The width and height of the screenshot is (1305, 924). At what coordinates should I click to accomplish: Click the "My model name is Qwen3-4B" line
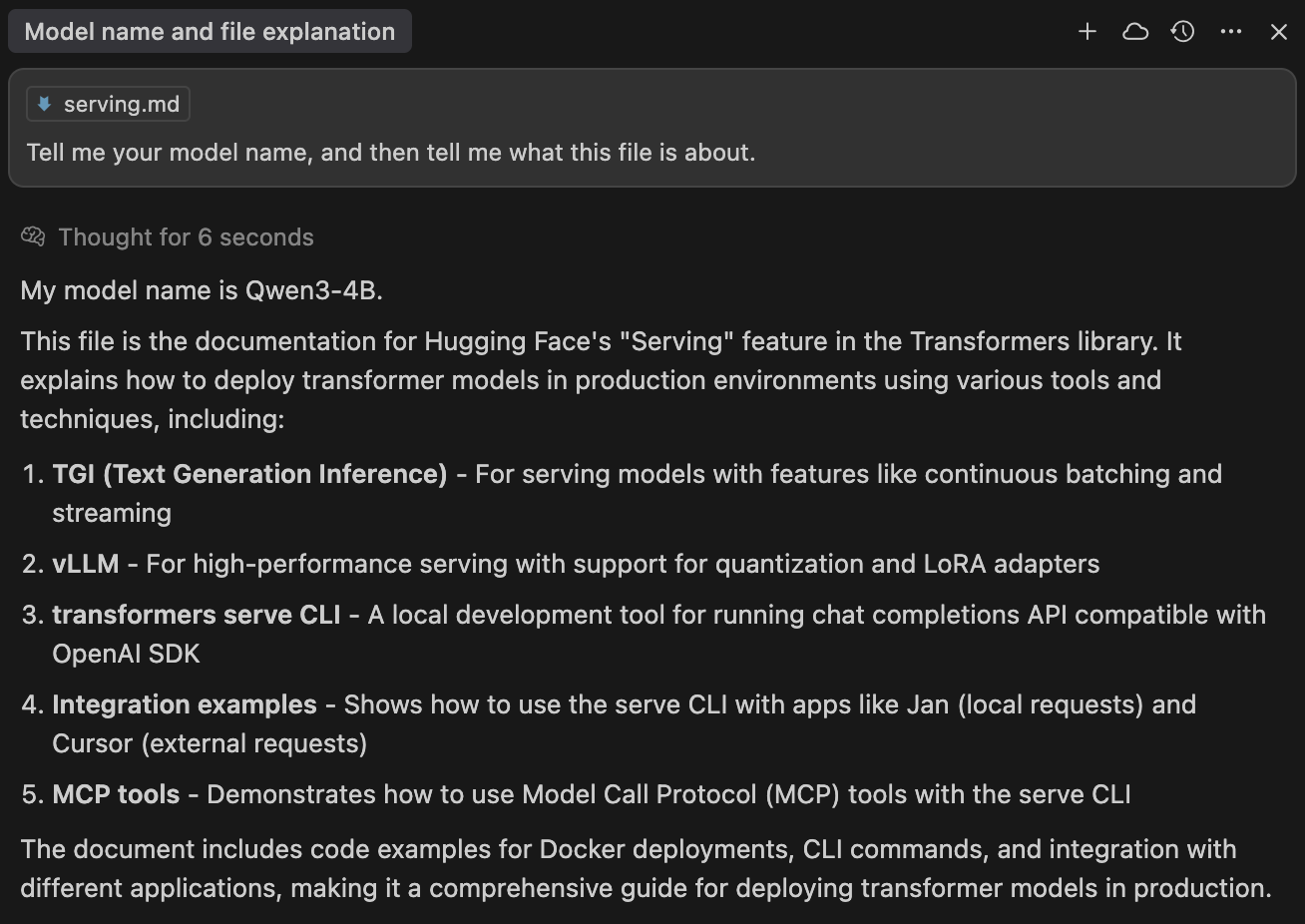tap(202, 290)
